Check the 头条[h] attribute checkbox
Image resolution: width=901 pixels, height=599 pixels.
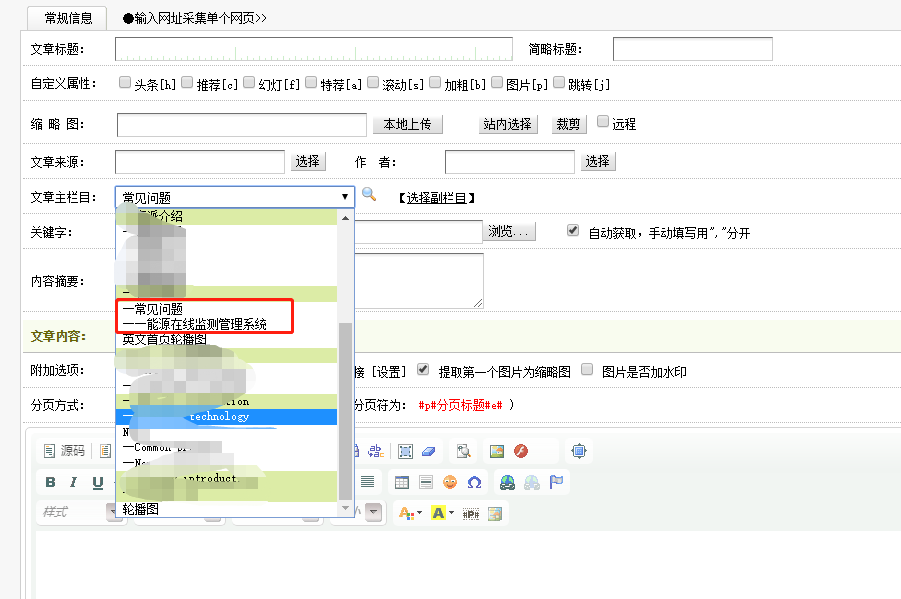pos(125,83)
